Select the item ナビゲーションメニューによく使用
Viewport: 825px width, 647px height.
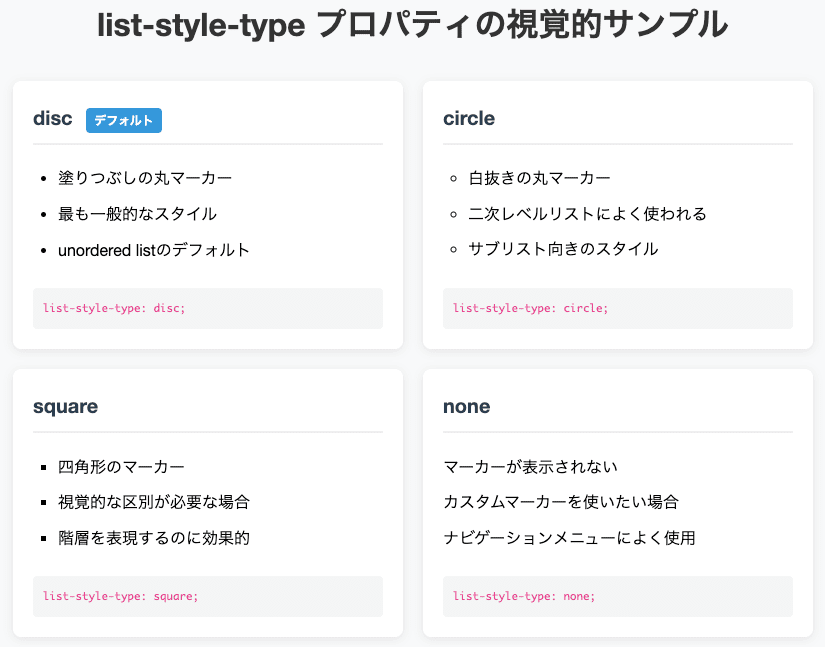pos(569,538)
